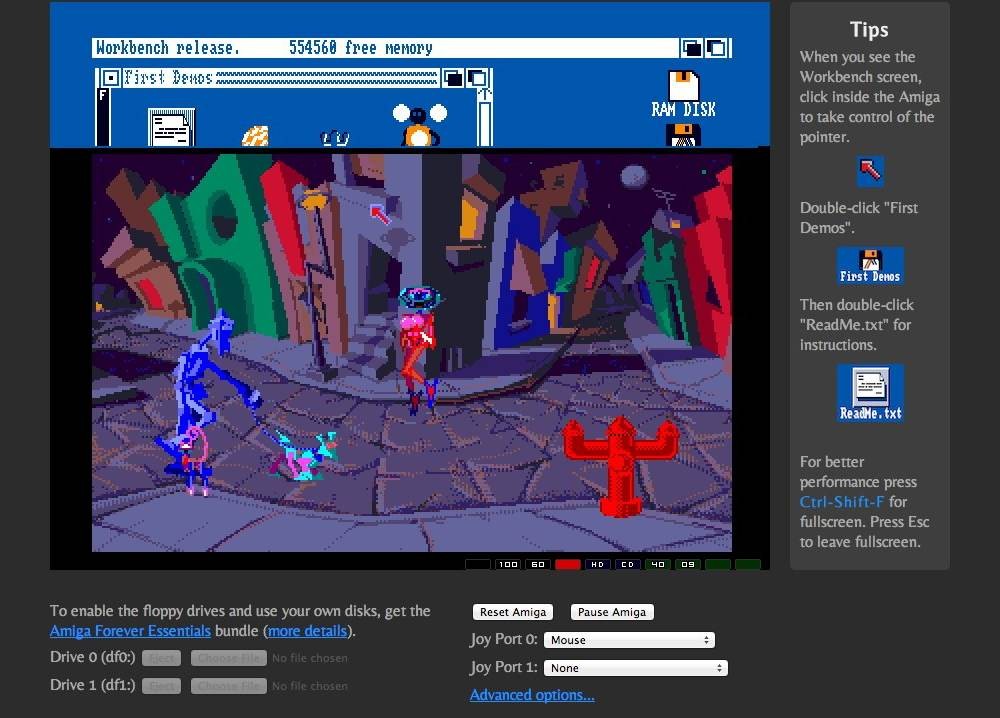Image resolution: width=1000 pixels, height=718 pixels.
Task: Click the First Demos icon in Tips panel
Action: tap(870, 265)
